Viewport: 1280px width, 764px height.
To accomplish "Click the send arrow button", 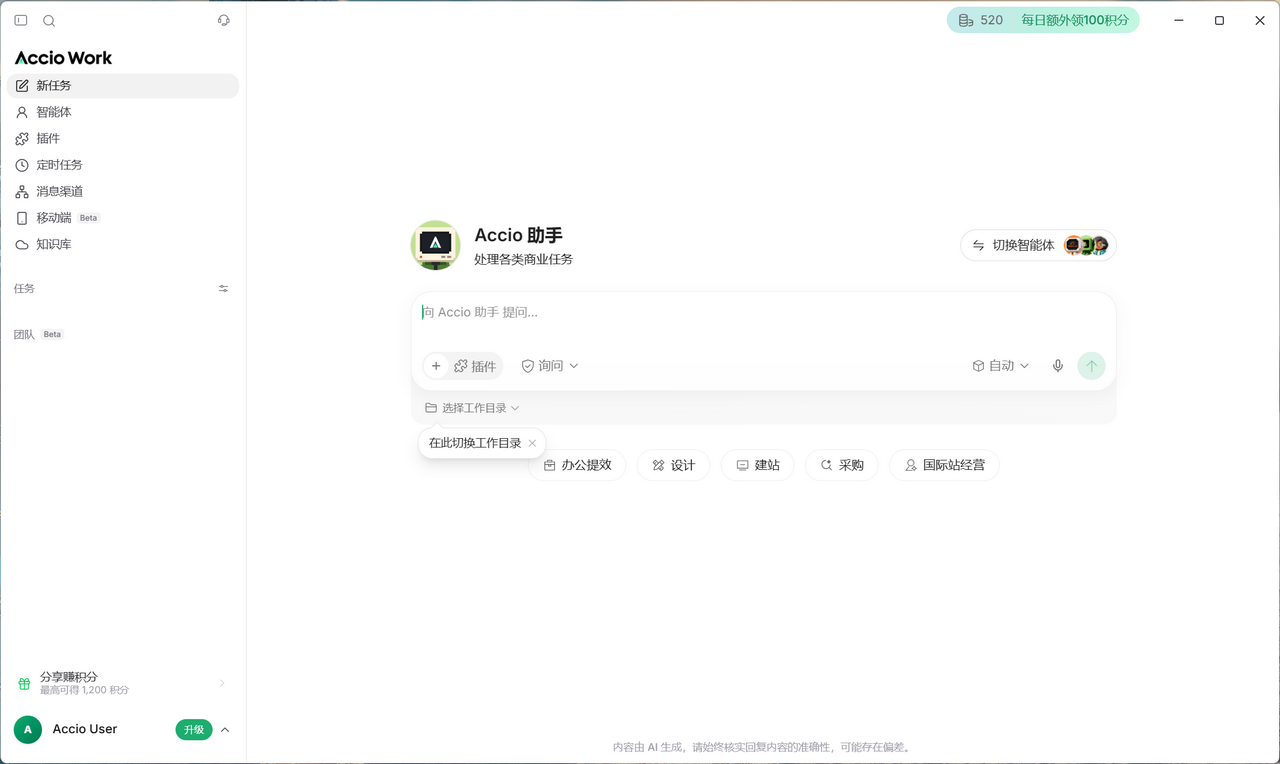I will pyautogui.click(x=1091, y=366).
